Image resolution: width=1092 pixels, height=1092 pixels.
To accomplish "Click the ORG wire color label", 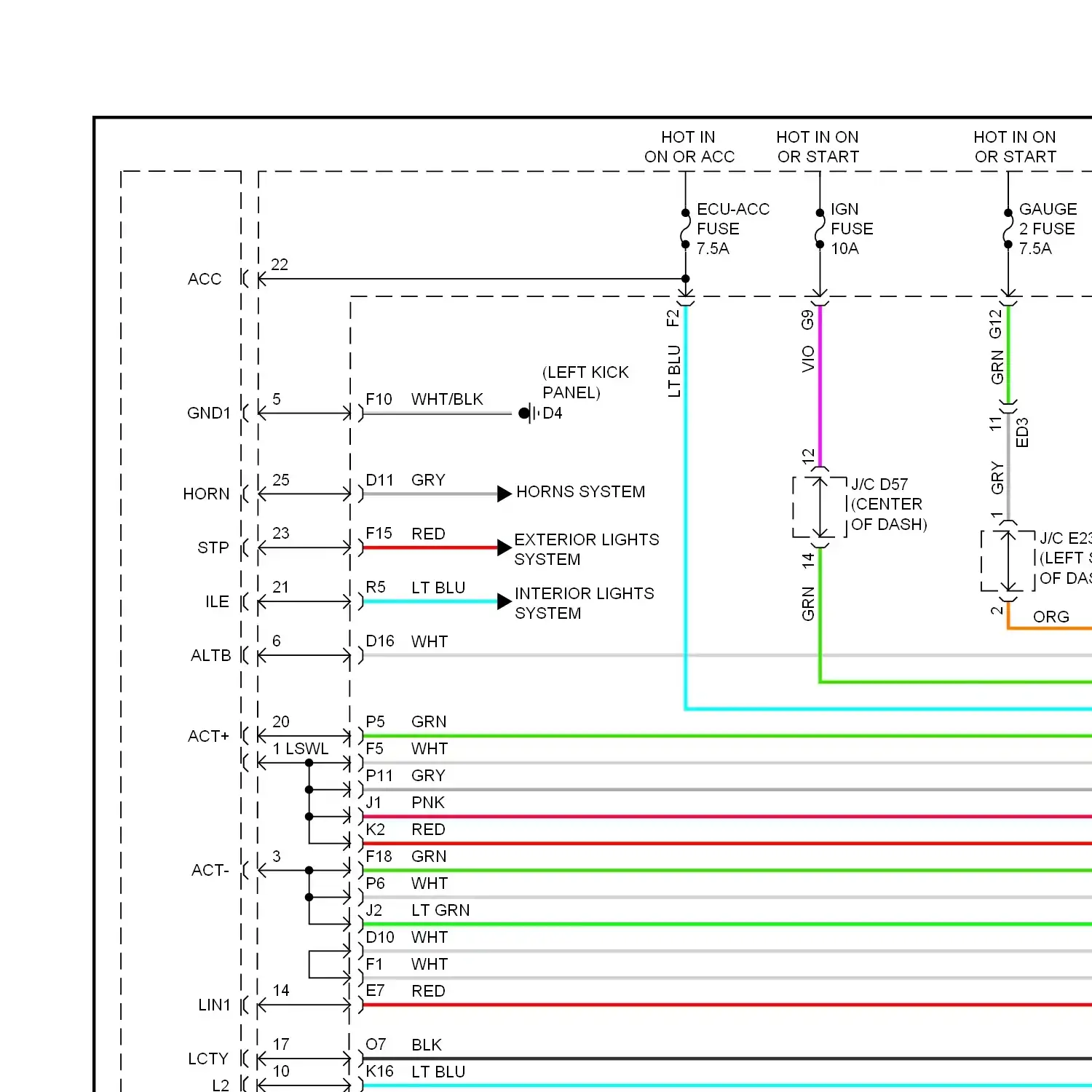I will [x=1051, y=617].
